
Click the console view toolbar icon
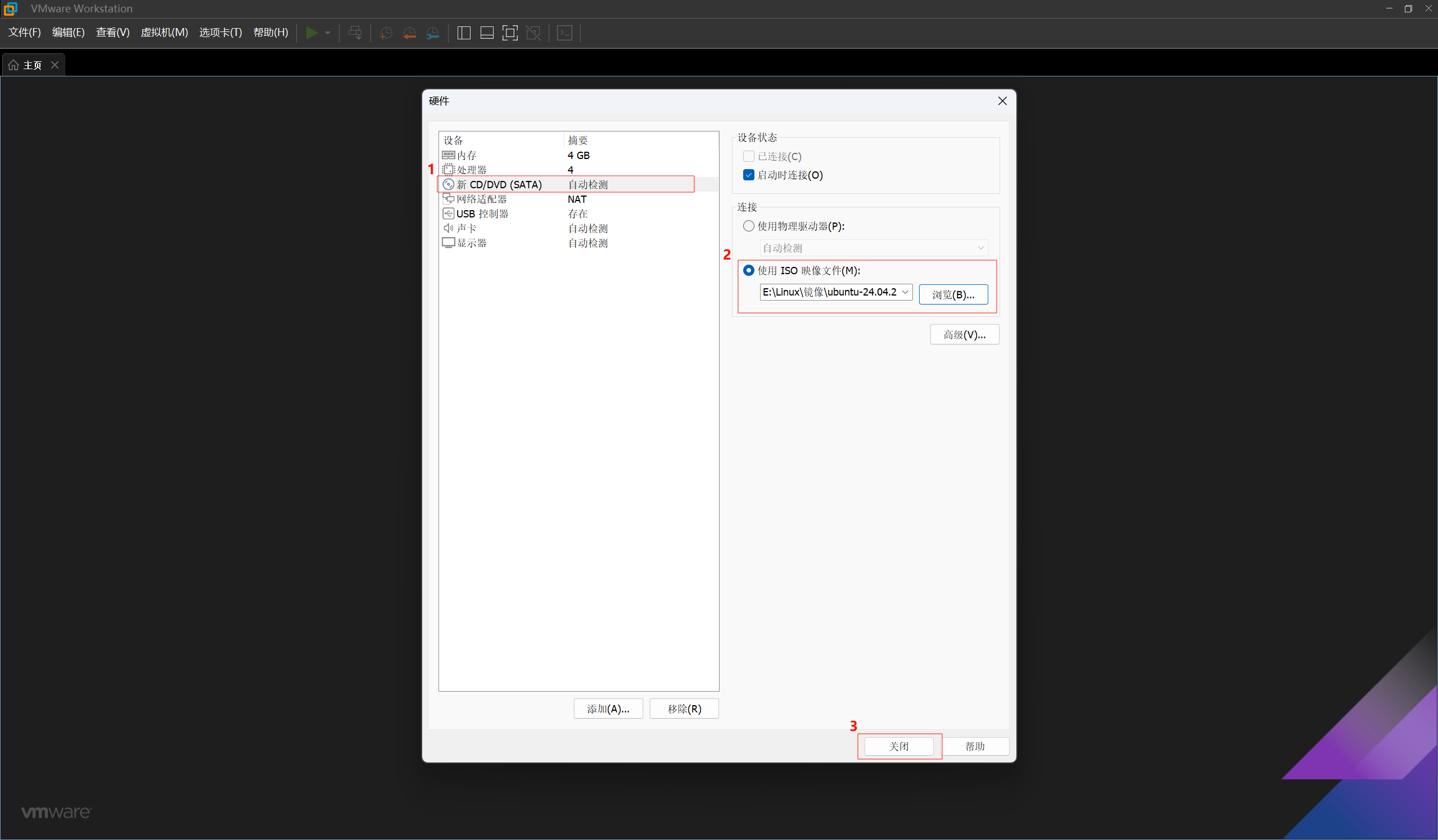click(x=564, y=33)
